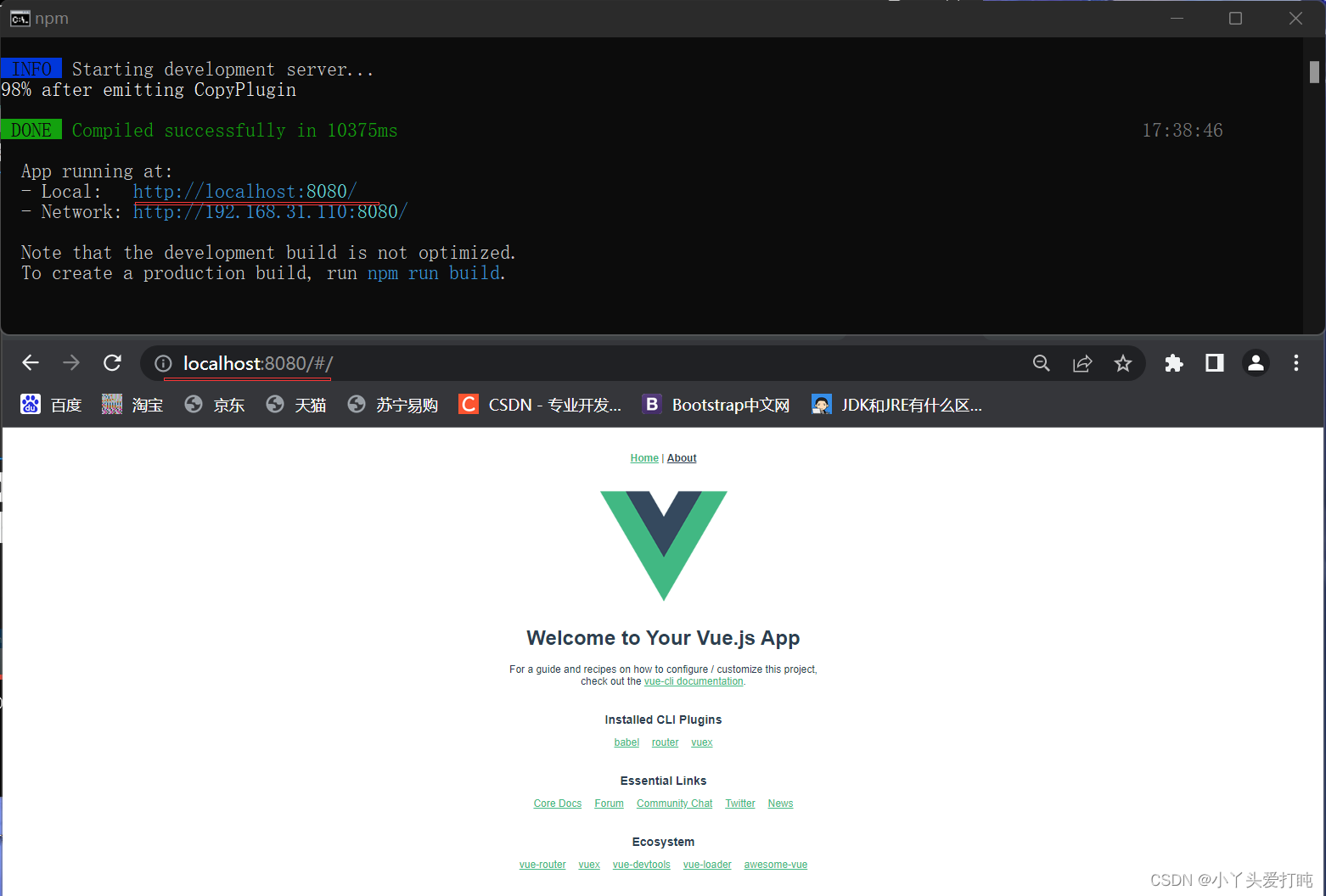The width and height of the screenshot is (1326, 896).
Task: Click the 17:38:46 timestamp in terminal
Action: pyautogui.click(x=1183, y=130)
